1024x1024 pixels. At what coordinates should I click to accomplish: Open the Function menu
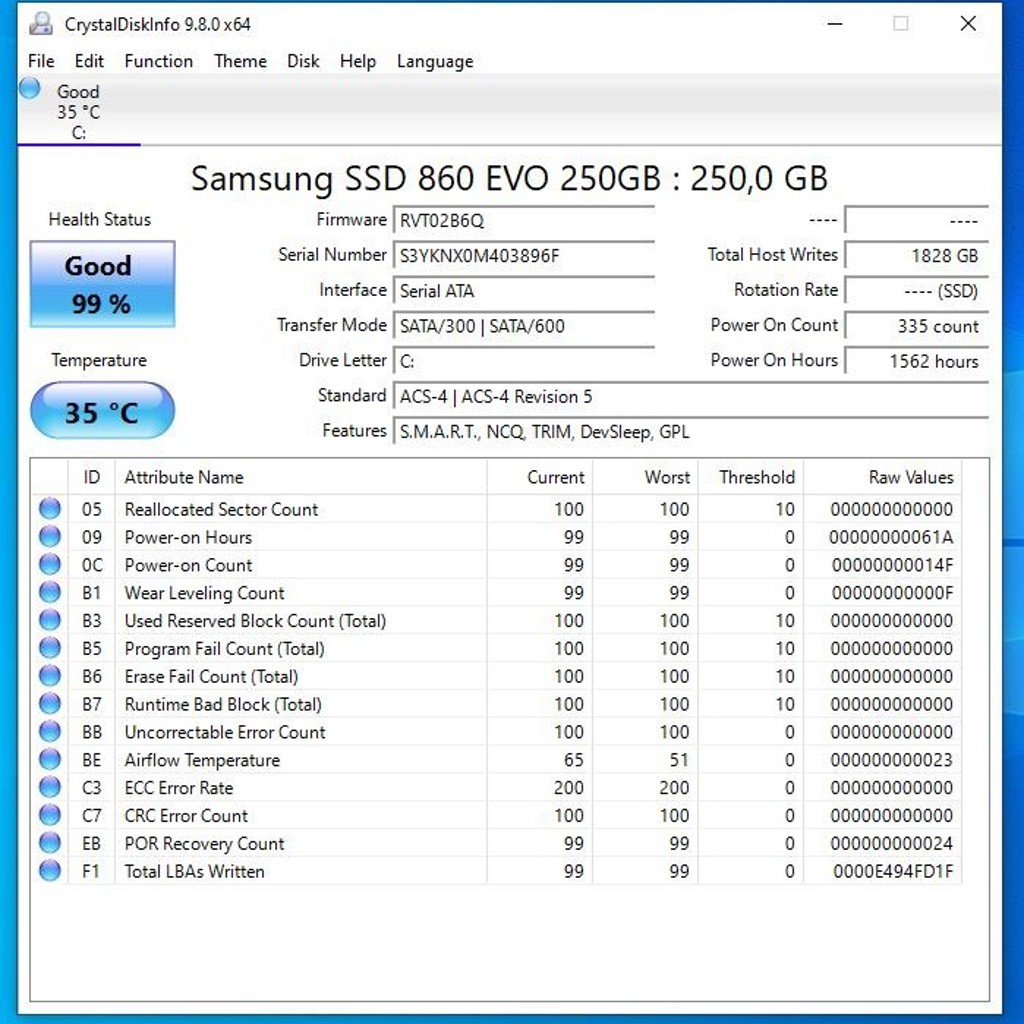[x=159, y=61]
